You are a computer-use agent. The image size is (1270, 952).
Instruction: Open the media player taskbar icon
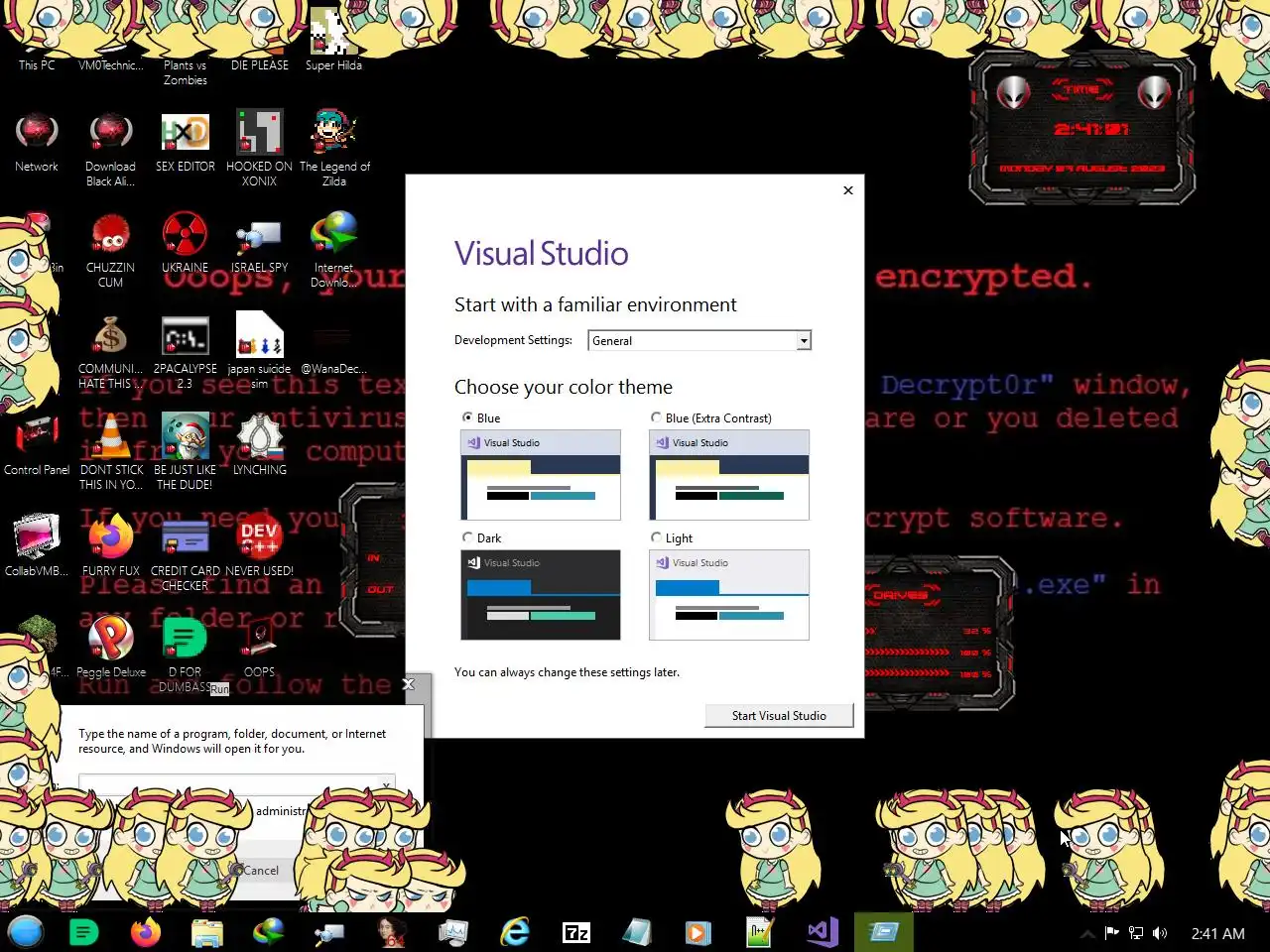698,932
